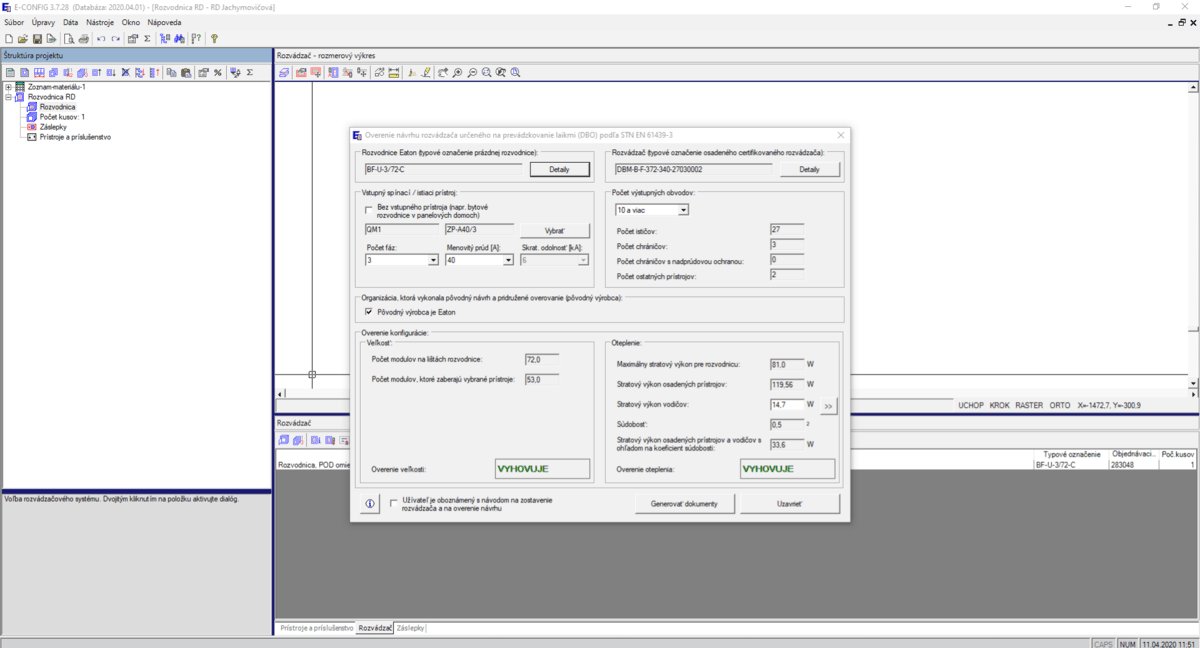Click the Print icon in main toolbar

tap(84, 39)
